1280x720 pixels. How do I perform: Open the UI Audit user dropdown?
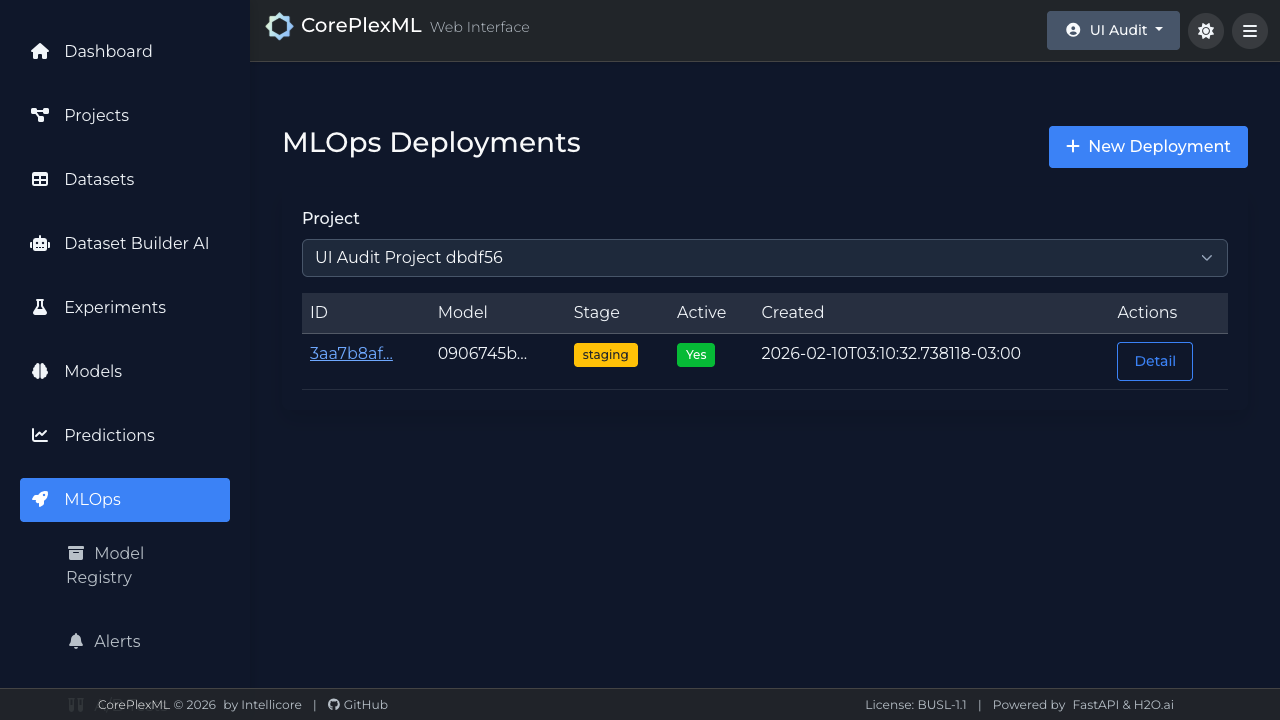[x=1113, y=31]
